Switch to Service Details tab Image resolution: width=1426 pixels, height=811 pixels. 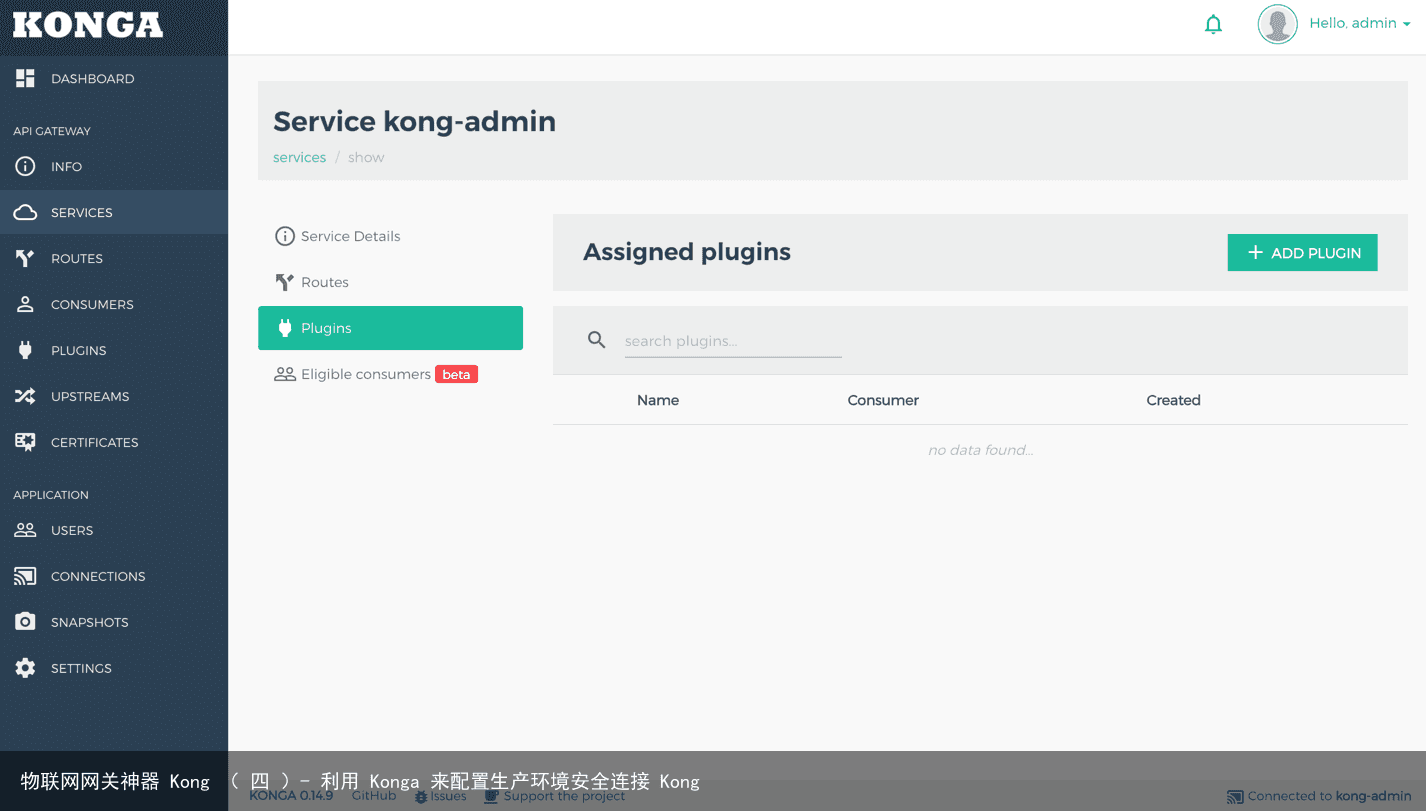pos(390,236)
